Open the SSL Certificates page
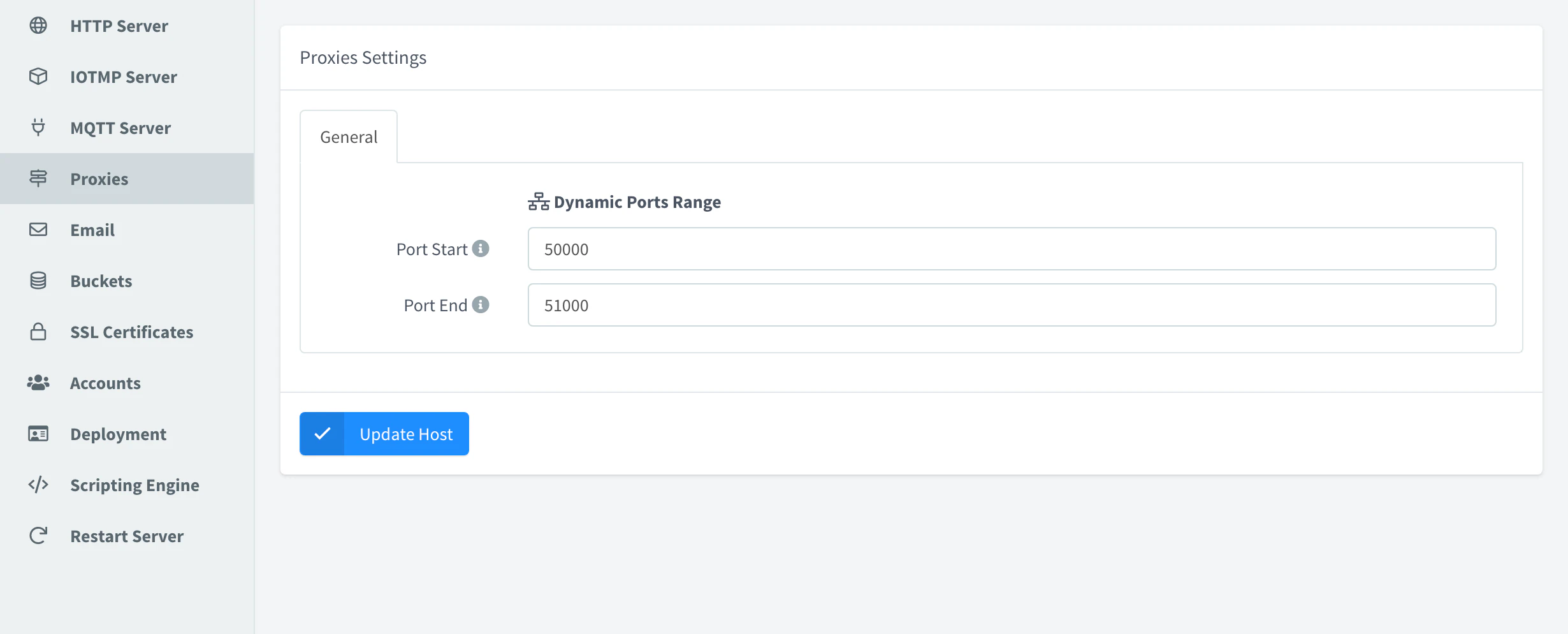 tap(127, 332)
